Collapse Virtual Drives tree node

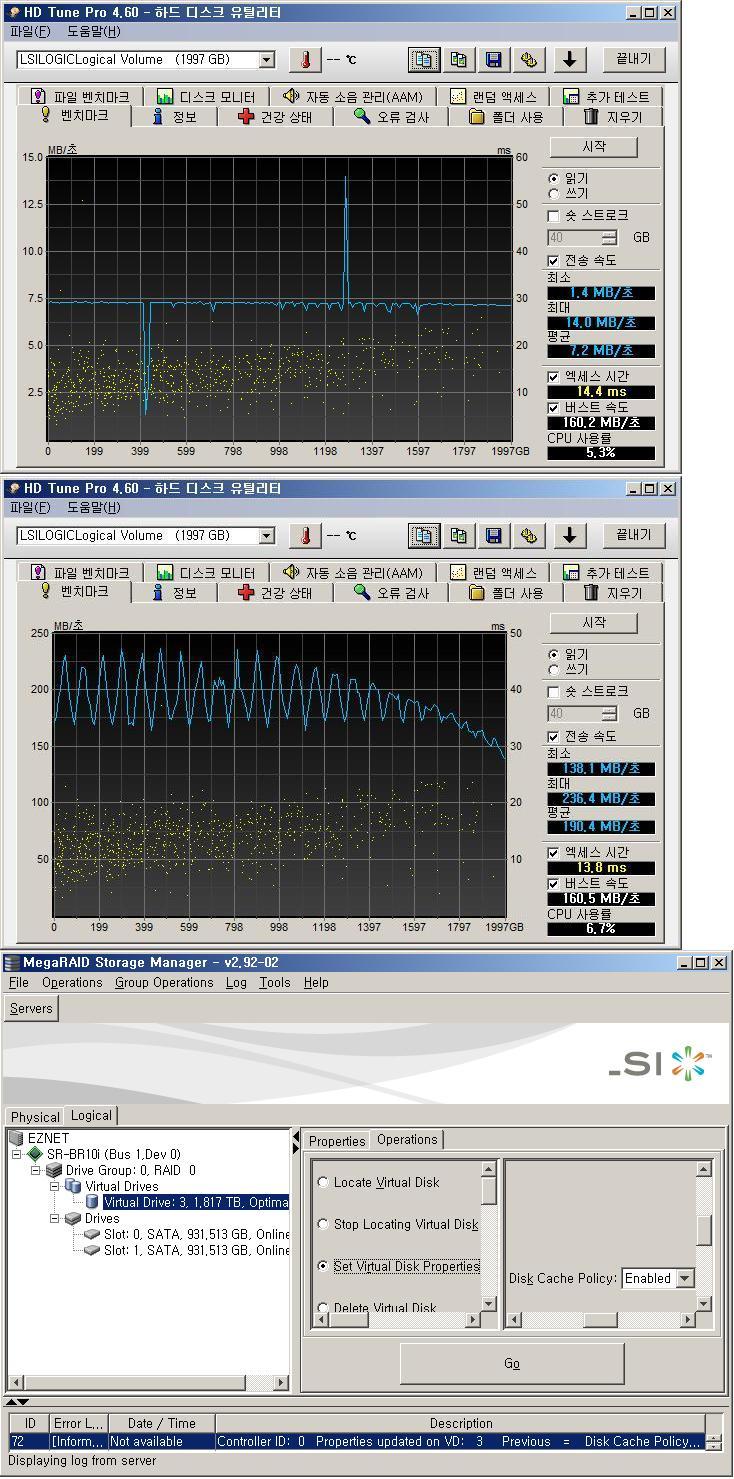(55, 1186)
